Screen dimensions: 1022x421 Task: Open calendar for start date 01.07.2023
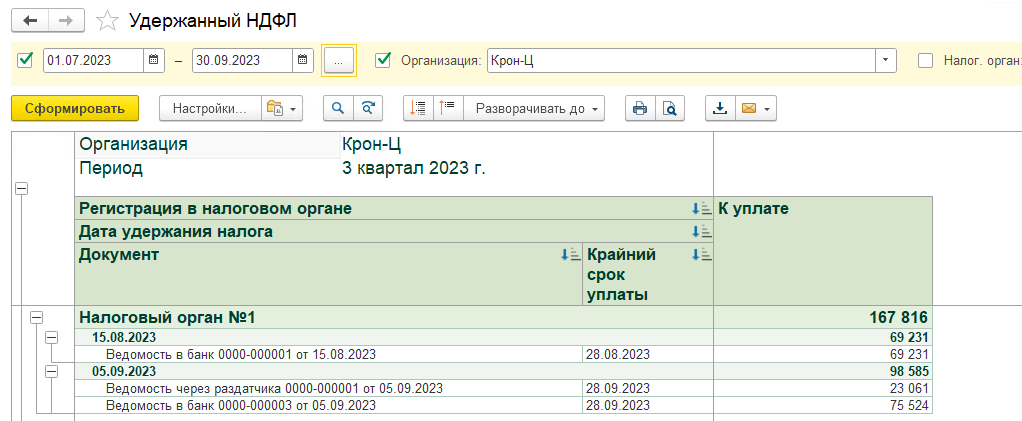coord(153,61)
